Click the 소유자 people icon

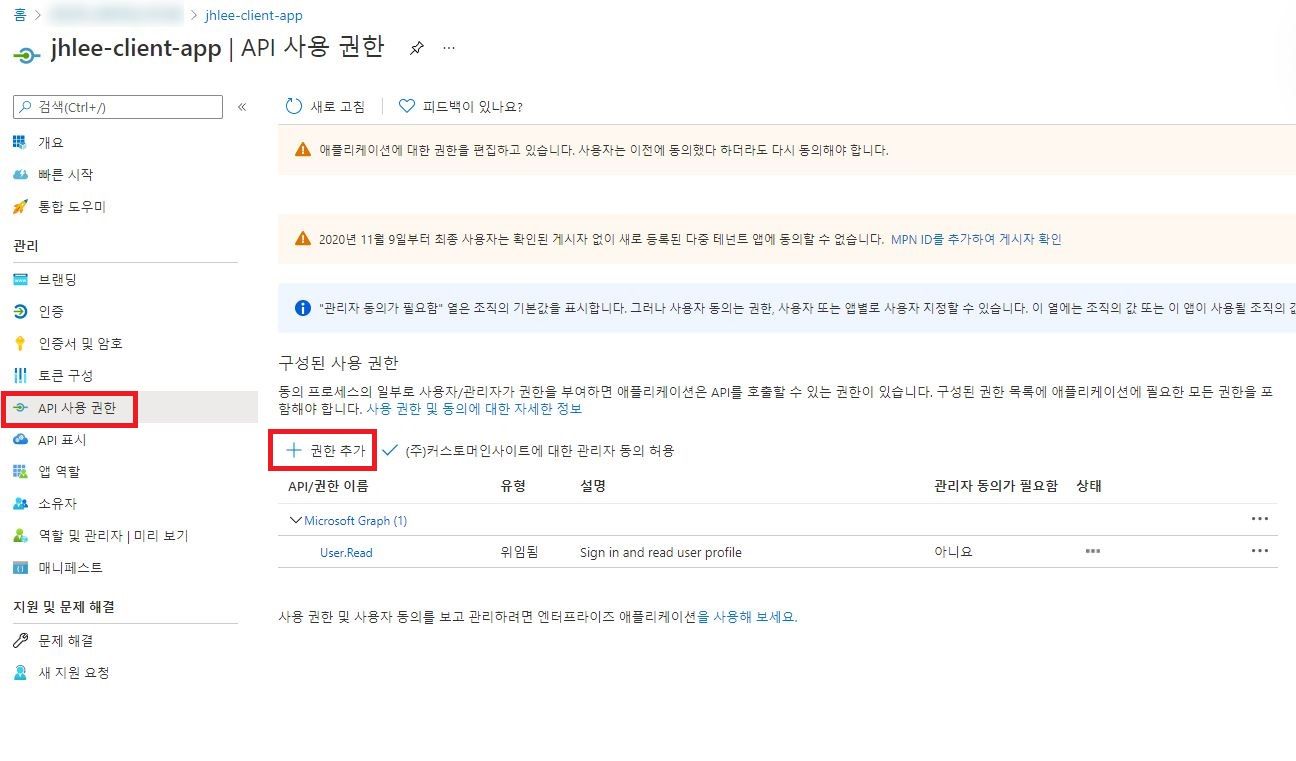point(20,503)
